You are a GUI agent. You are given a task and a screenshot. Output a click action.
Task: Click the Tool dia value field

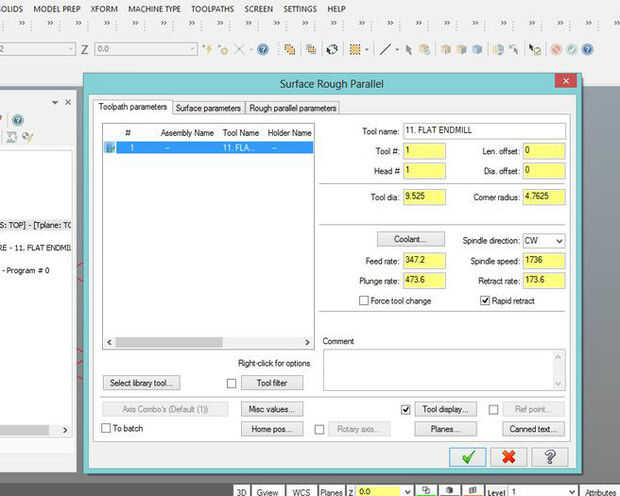click(x=425, y=198)
